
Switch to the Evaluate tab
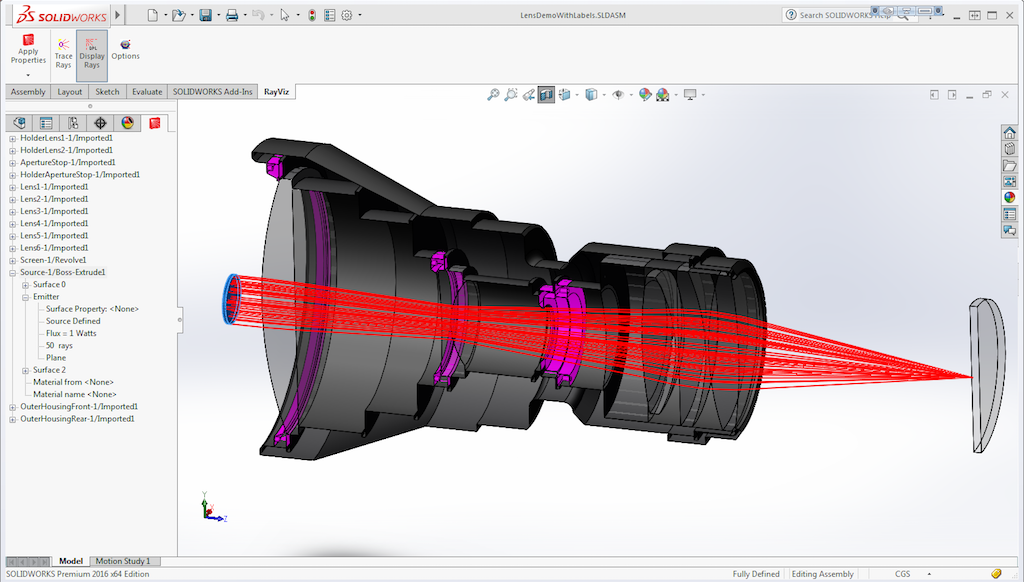click(x=147, y=92)
